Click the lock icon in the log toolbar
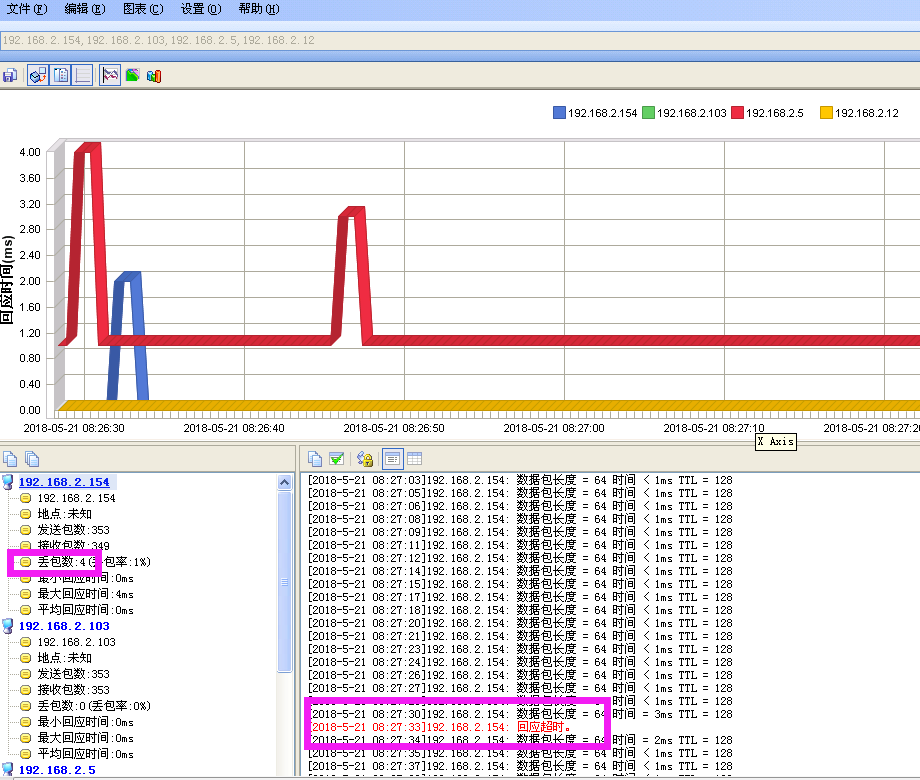The height and width of the screenshot is (780, 920). click(365, 459)
